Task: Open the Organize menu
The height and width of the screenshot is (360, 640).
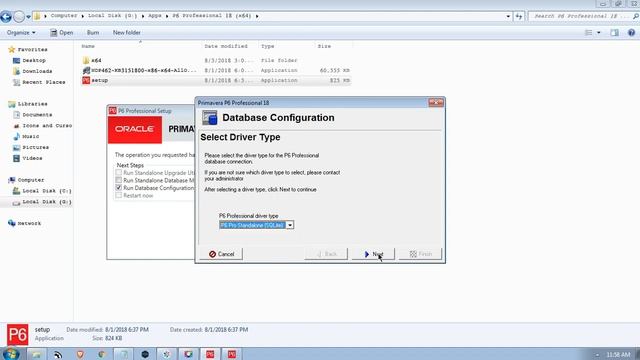Action: tap(21, 33)
